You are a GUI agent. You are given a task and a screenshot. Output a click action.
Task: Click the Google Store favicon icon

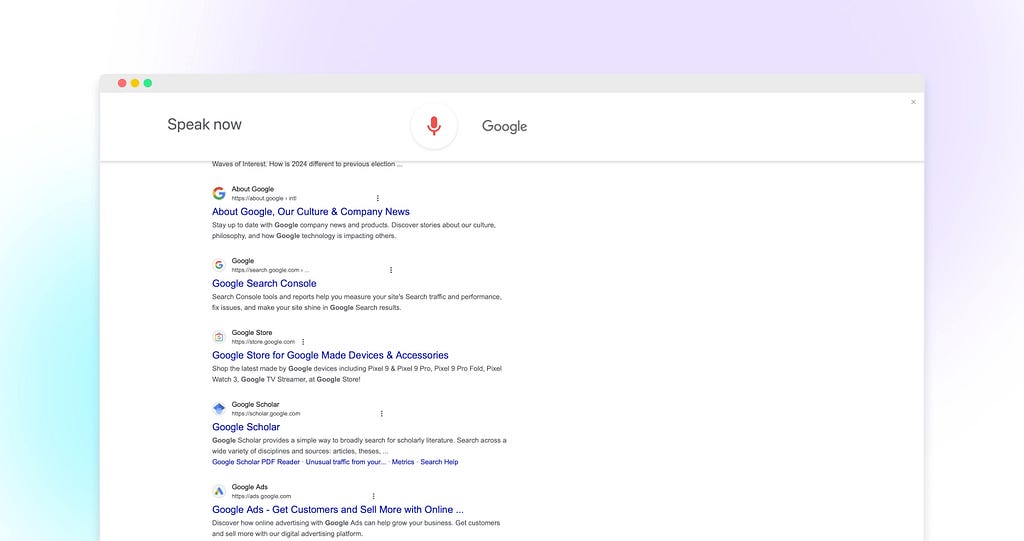click(x=219, y=336)
